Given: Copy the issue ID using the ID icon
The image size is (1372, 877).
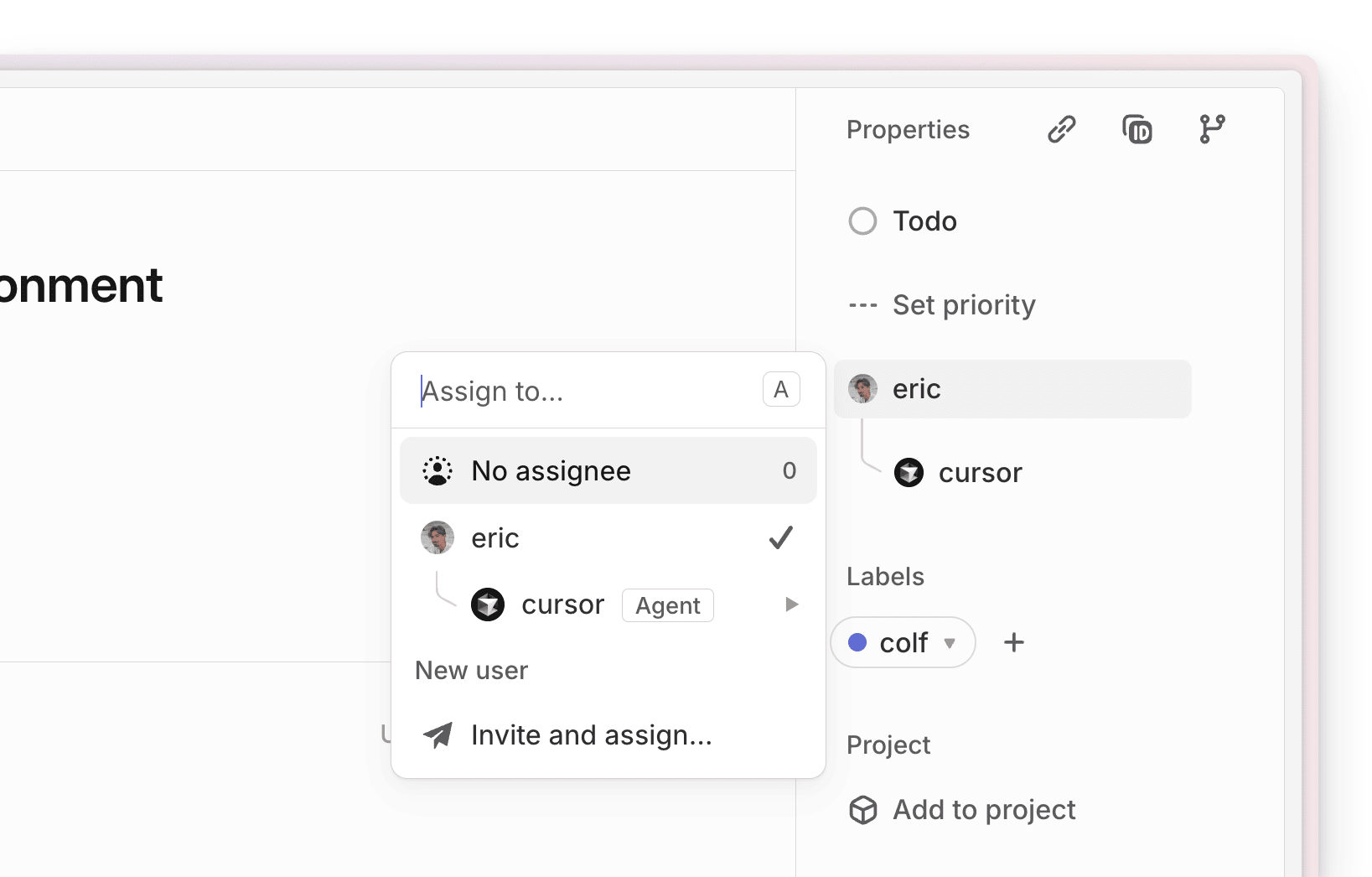Looking at the screenshot, I should 1137,129.
